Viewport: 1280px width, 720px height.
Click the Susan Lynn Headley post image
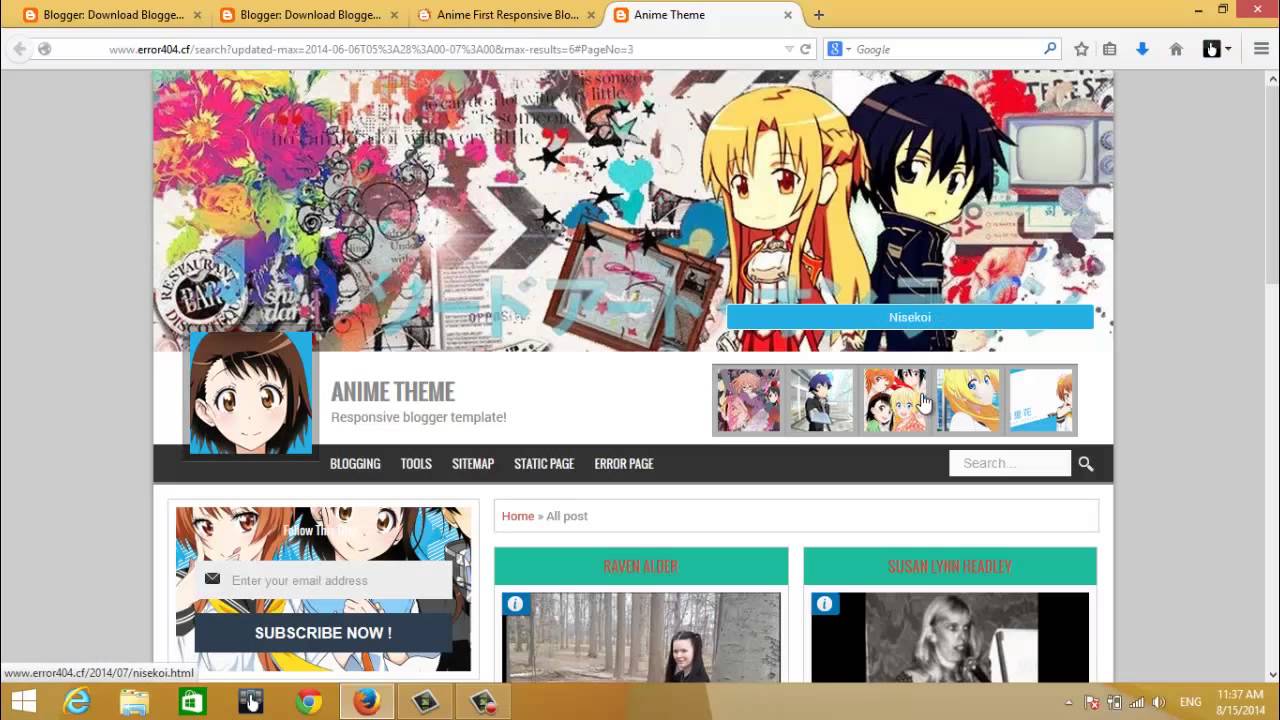(x=950, y=637)
